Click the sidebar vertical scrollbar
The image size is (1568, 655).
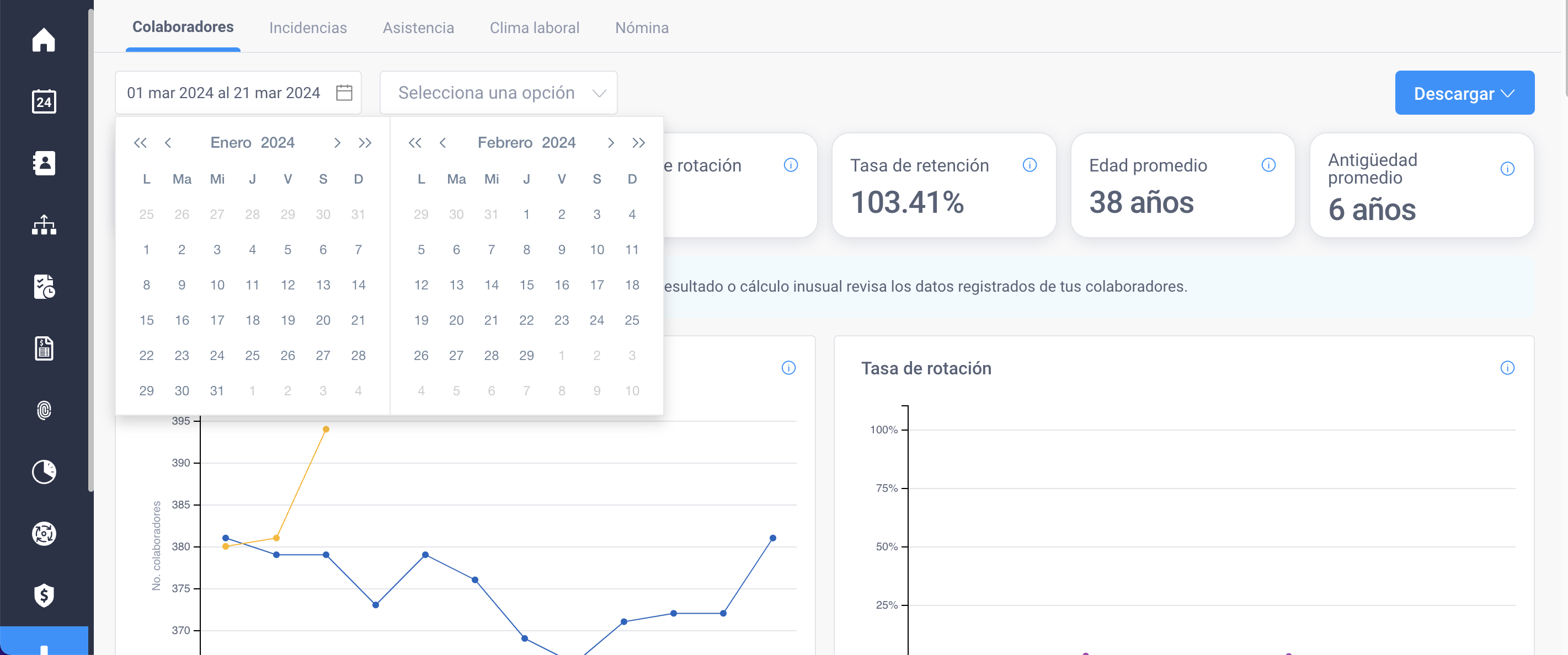pos(90,249)
